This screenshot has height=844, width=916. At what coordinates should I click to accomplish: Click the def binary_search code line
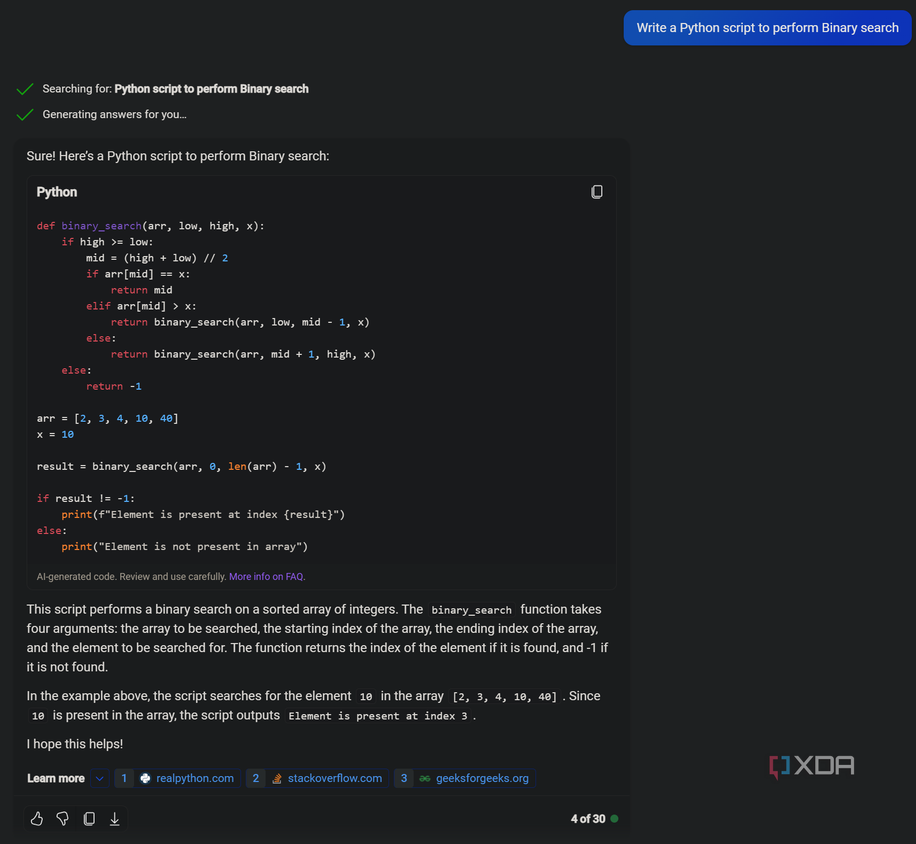150,226
